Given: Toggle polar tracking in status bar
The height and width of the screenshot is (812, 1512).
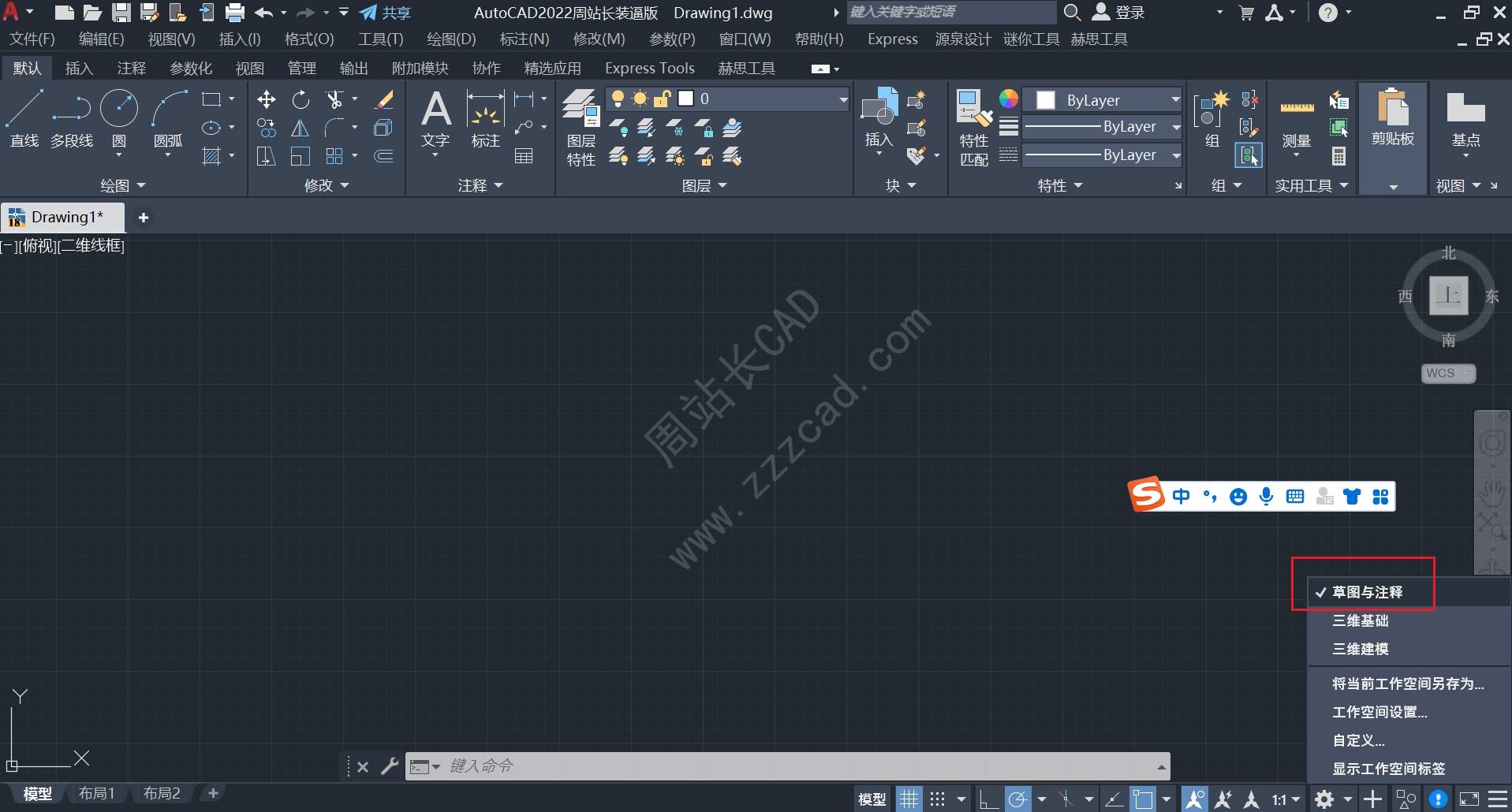Looking at the screenshot, I should click(1017, 799).
